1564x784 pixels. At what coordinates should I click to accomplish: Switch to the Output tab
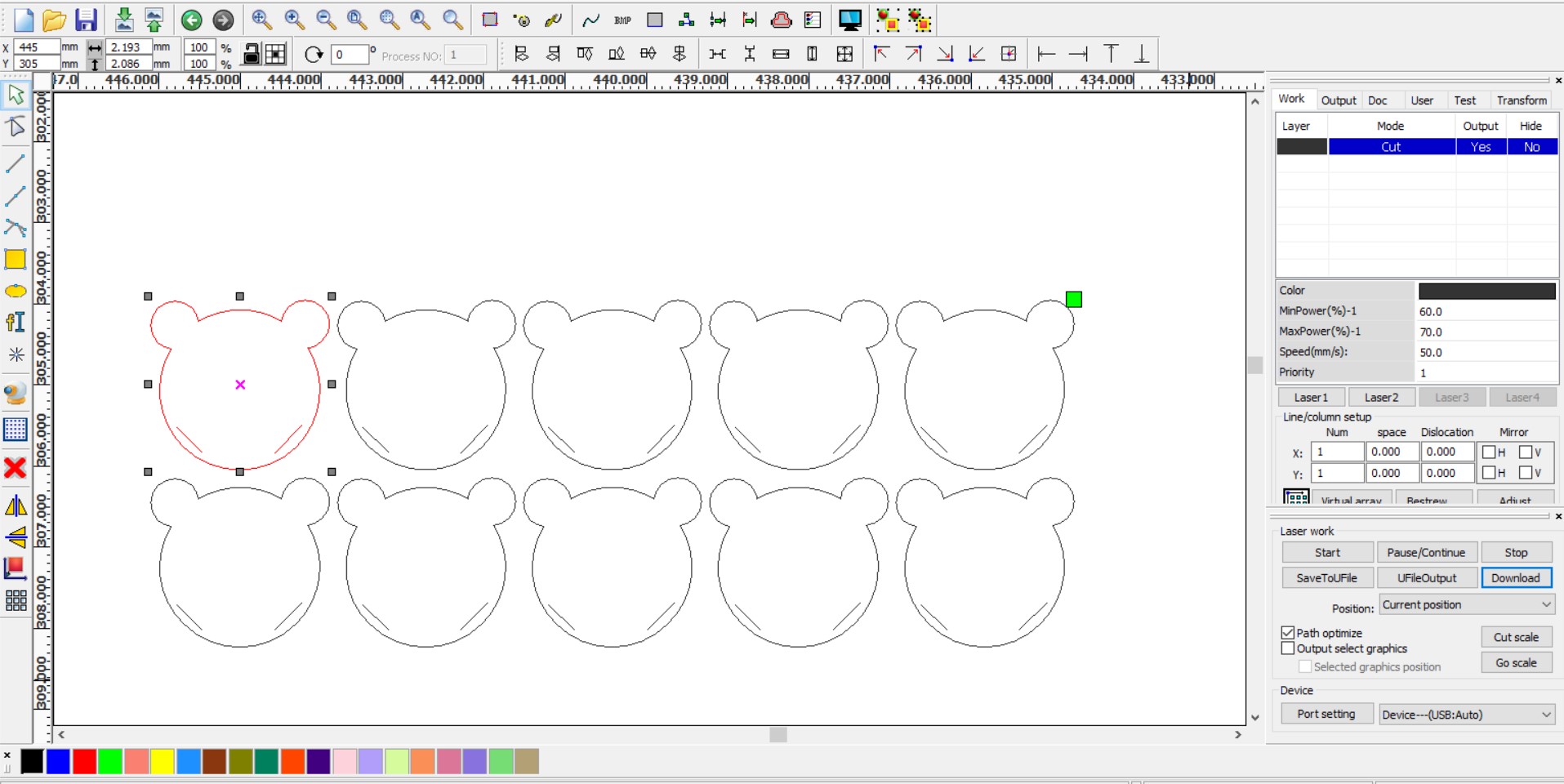(1339, 100)
